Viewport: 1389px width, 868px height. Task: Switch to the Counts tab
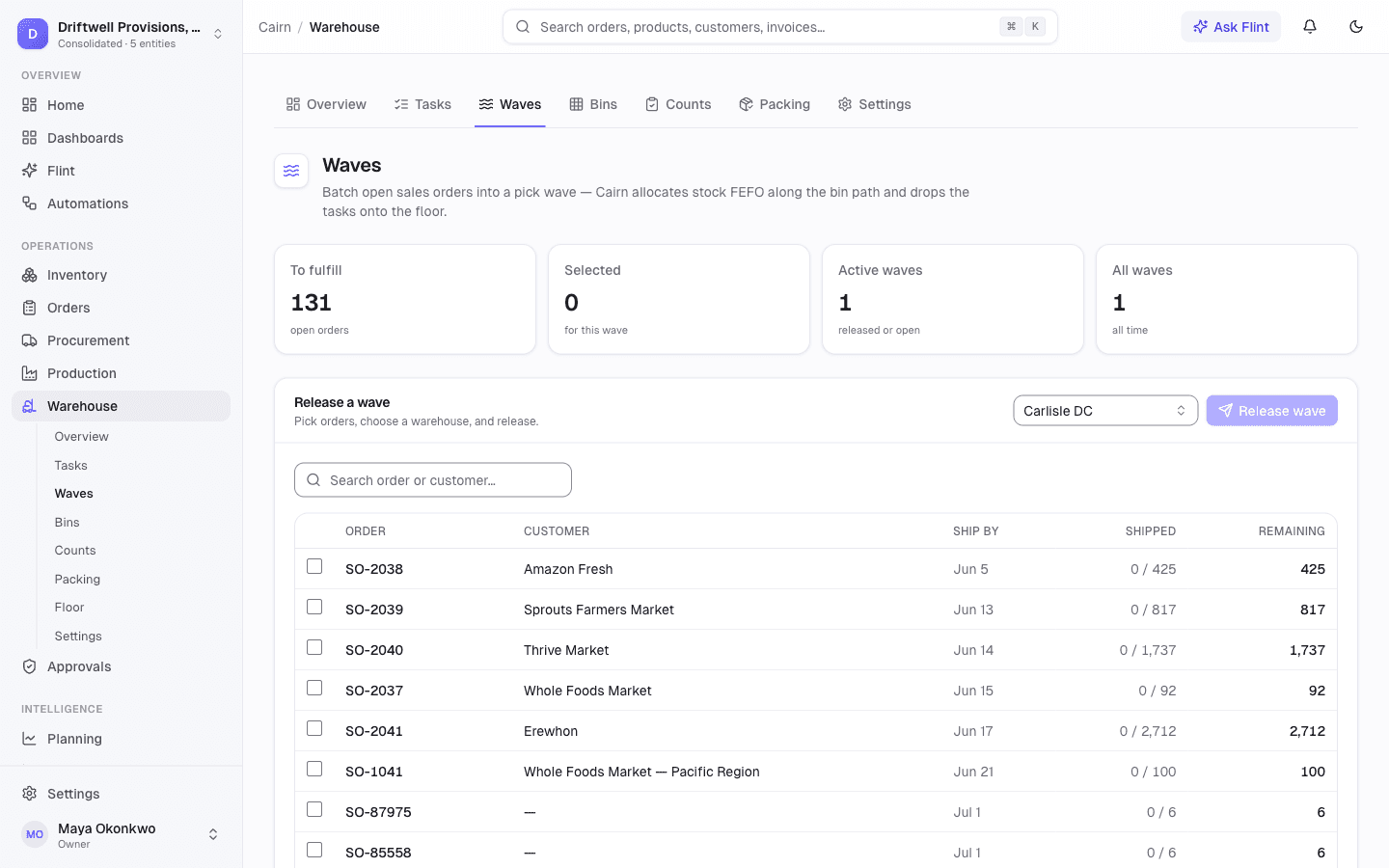tap(678, 104)
